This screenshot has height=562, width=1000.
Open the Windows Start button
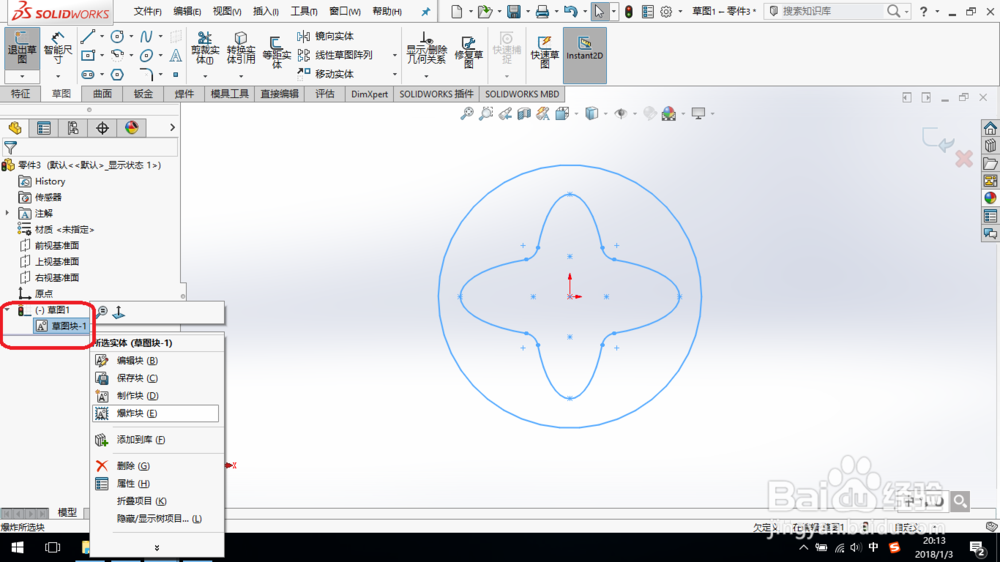click(x=17, y=547)
